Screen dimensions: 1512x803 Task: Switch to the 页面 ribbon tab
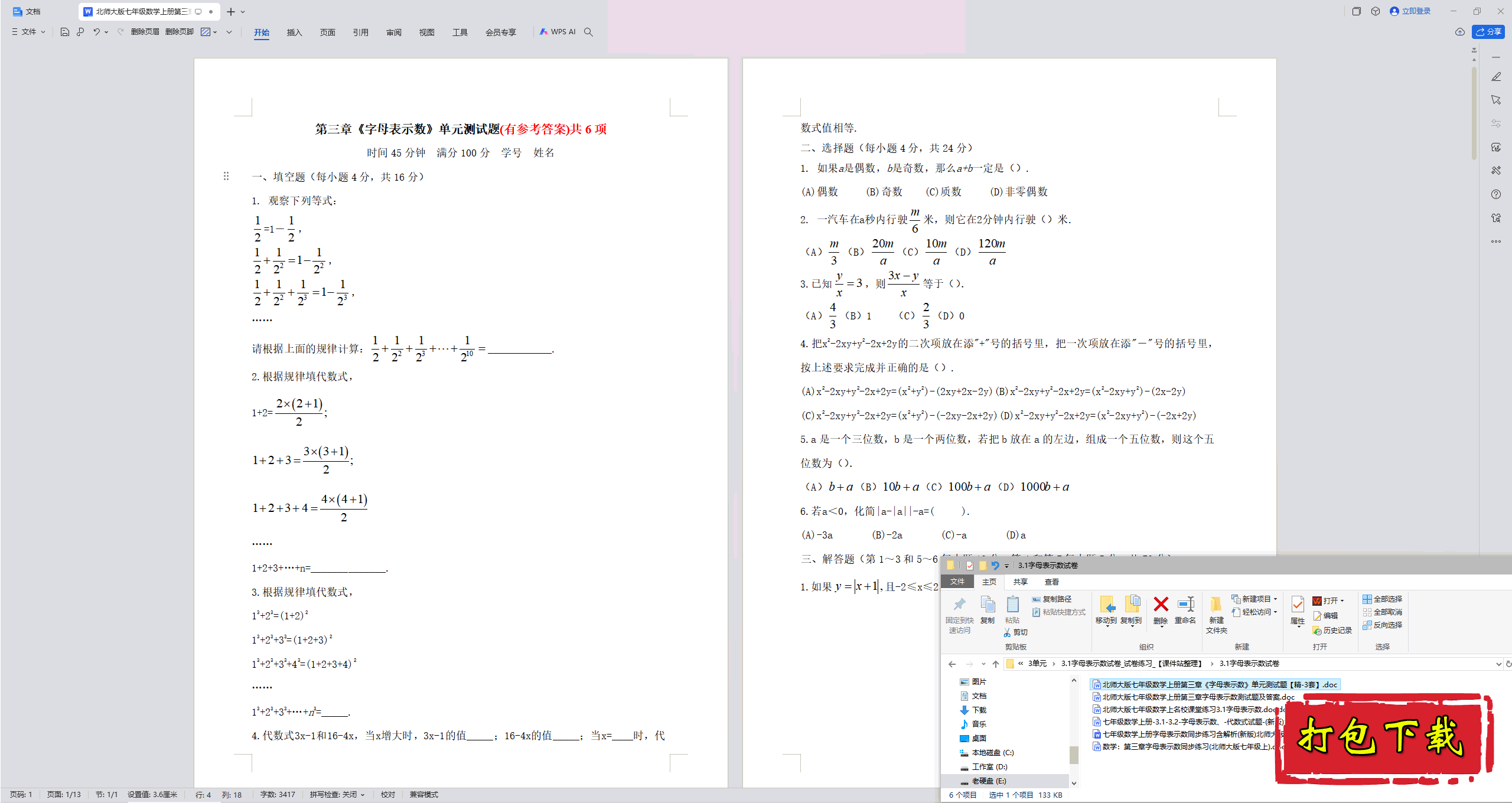[x=327, y=32]
